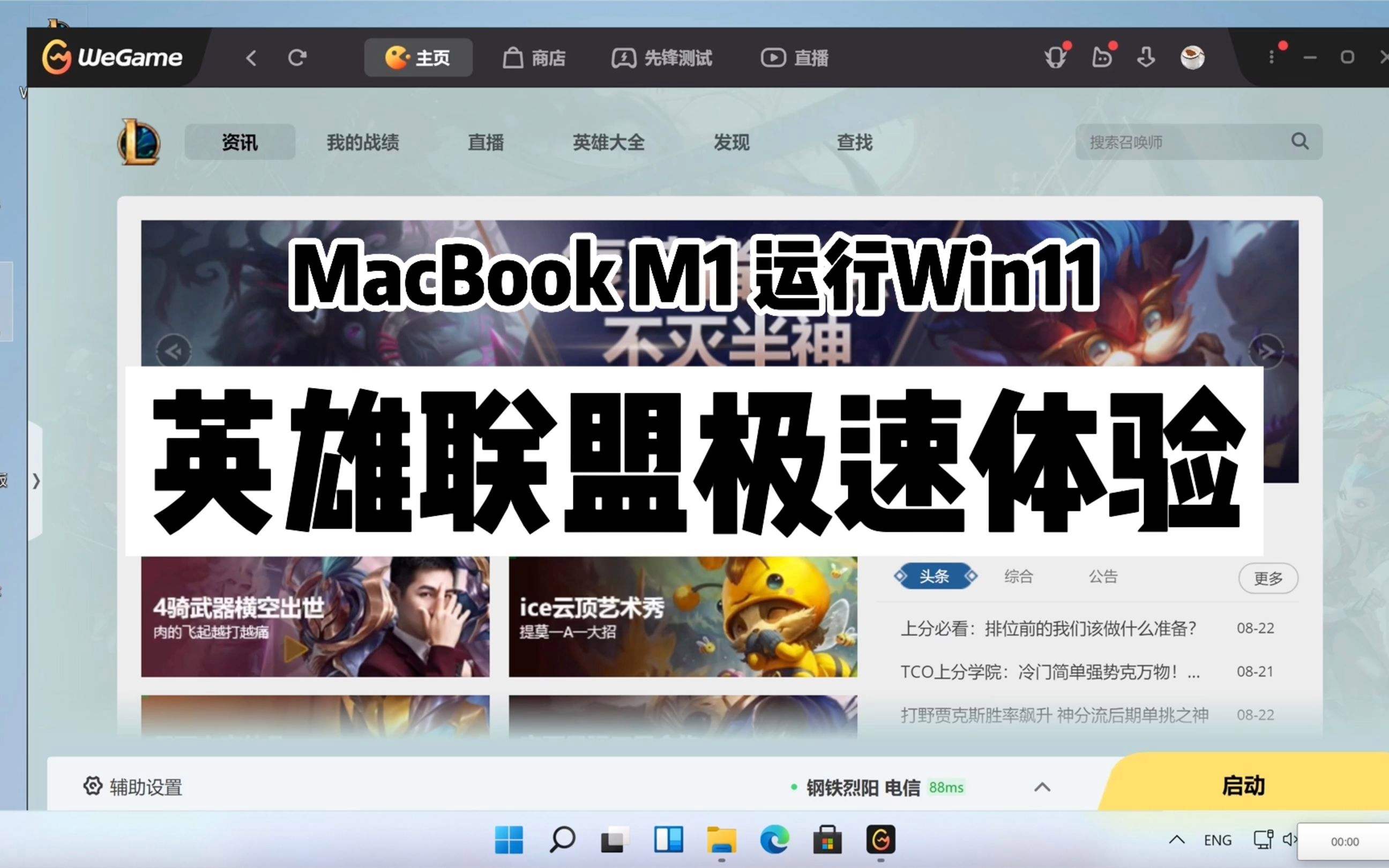The width and height of the screenshot is (1389, 868).
Task: Select the 综合 news filter
Action: pyautogui.click(x=1018, y=577)
